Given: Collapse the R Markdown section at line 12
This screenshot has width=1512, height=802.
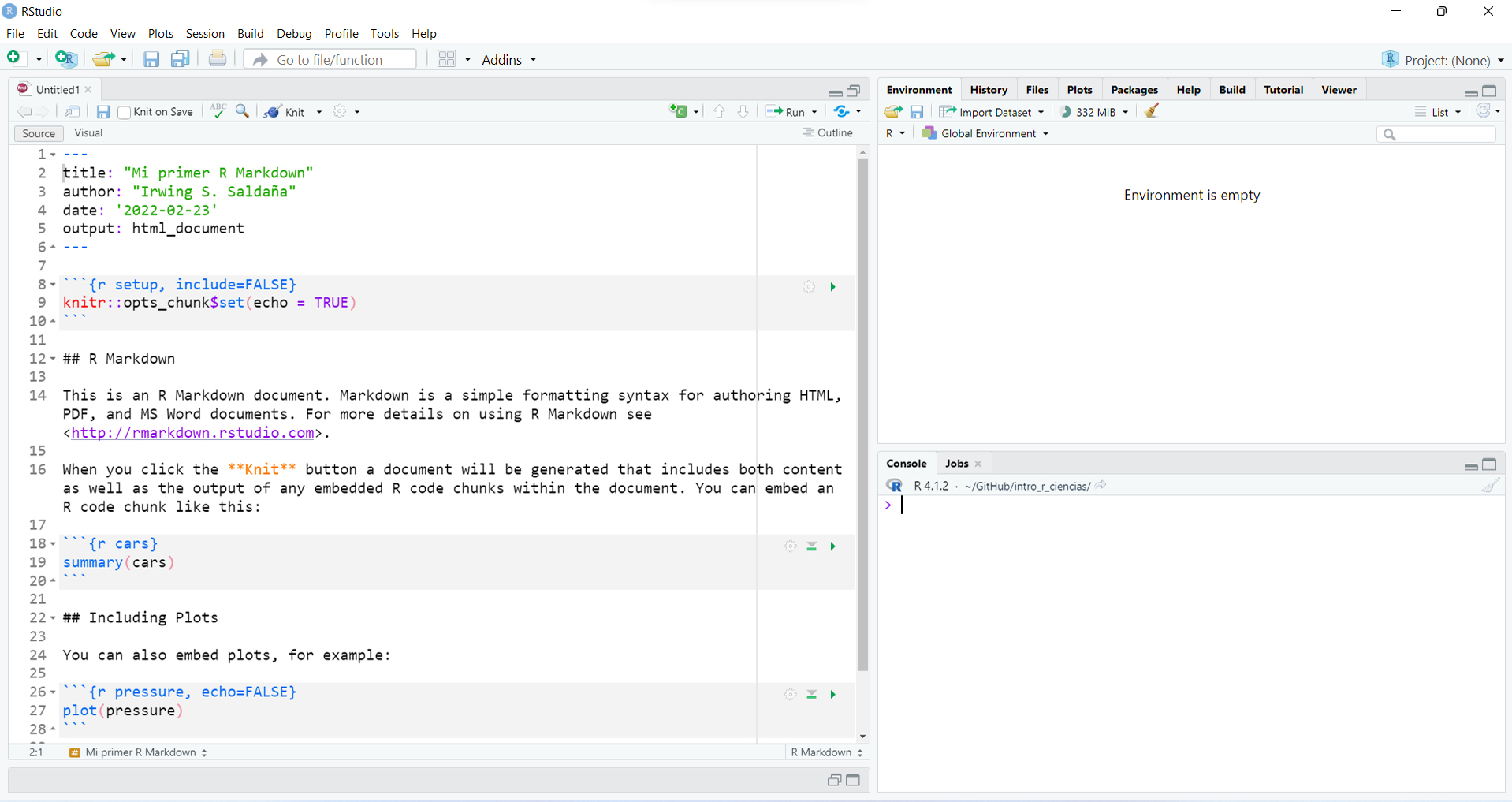Looking at the screenshot, I should 53,359.
